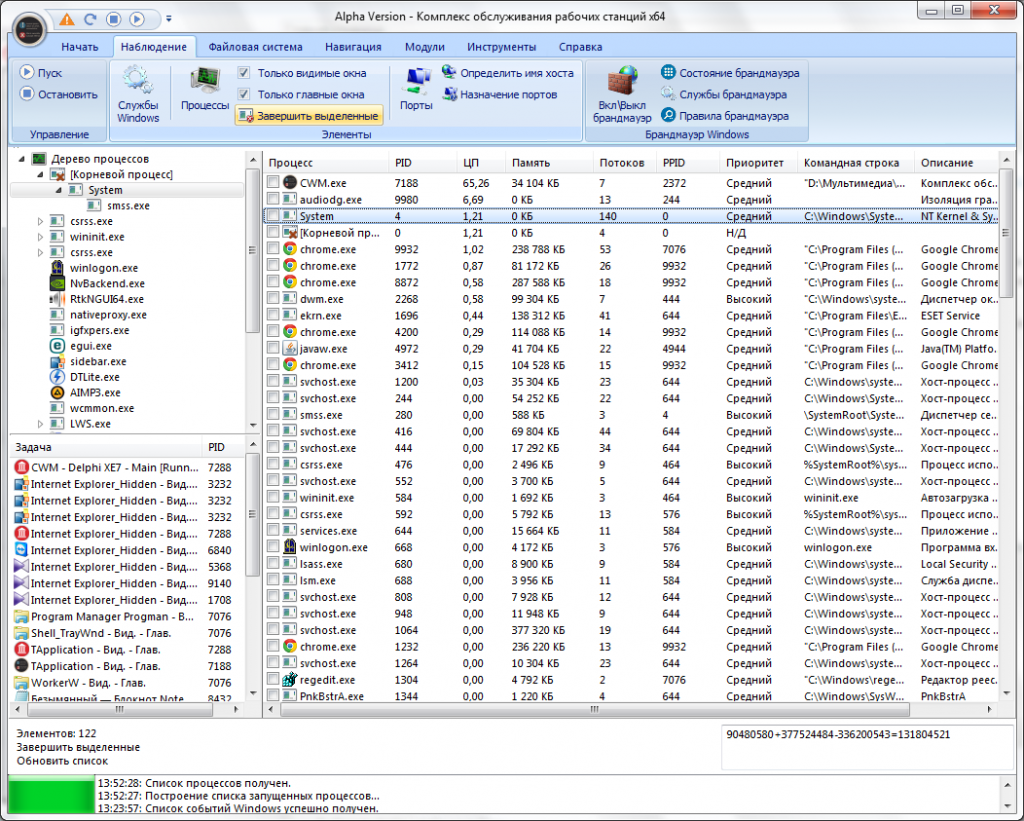Click the Процессы monitor icon
The image size is (1024, 821).
[x=205, y=80]
